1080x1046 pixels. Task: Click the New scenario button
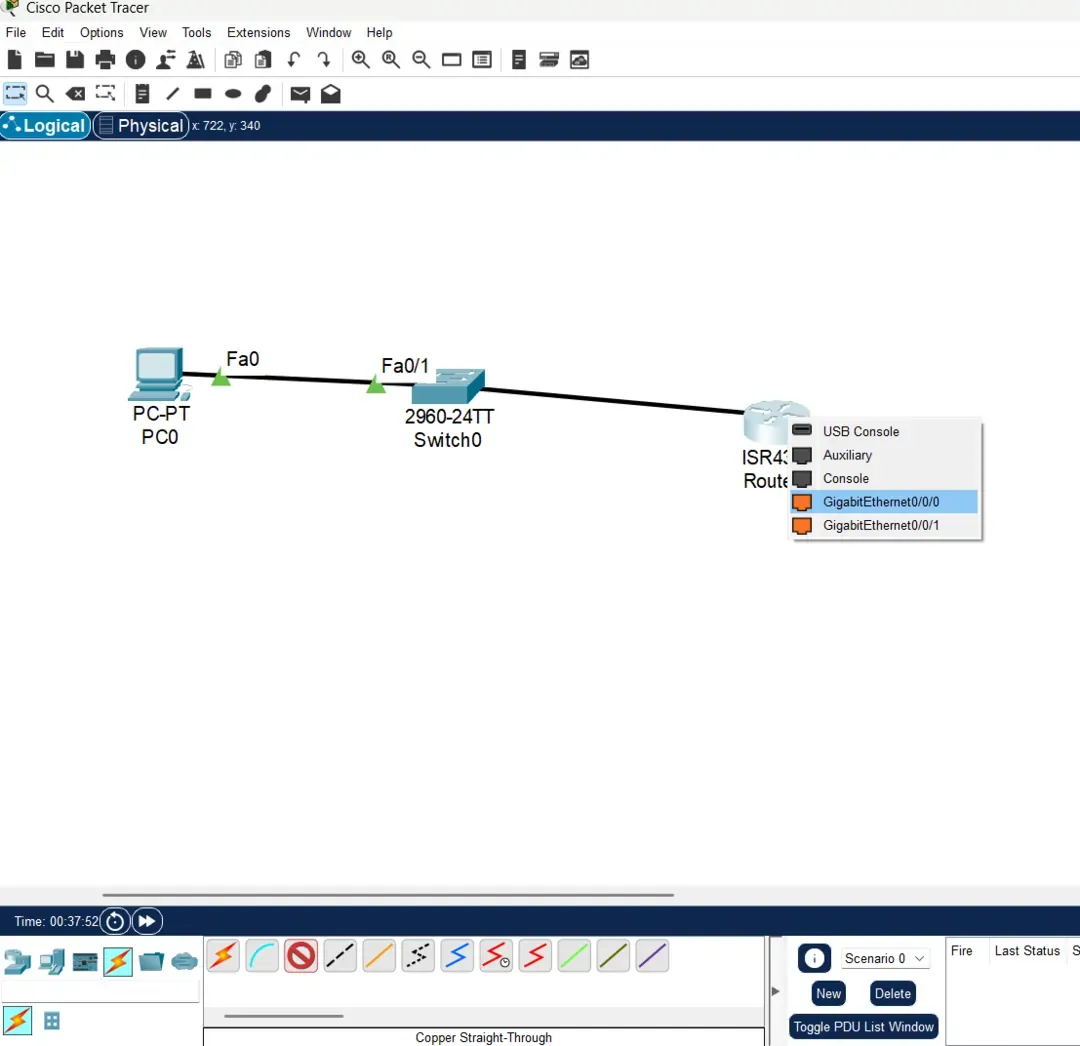click(x=828, y=994)
